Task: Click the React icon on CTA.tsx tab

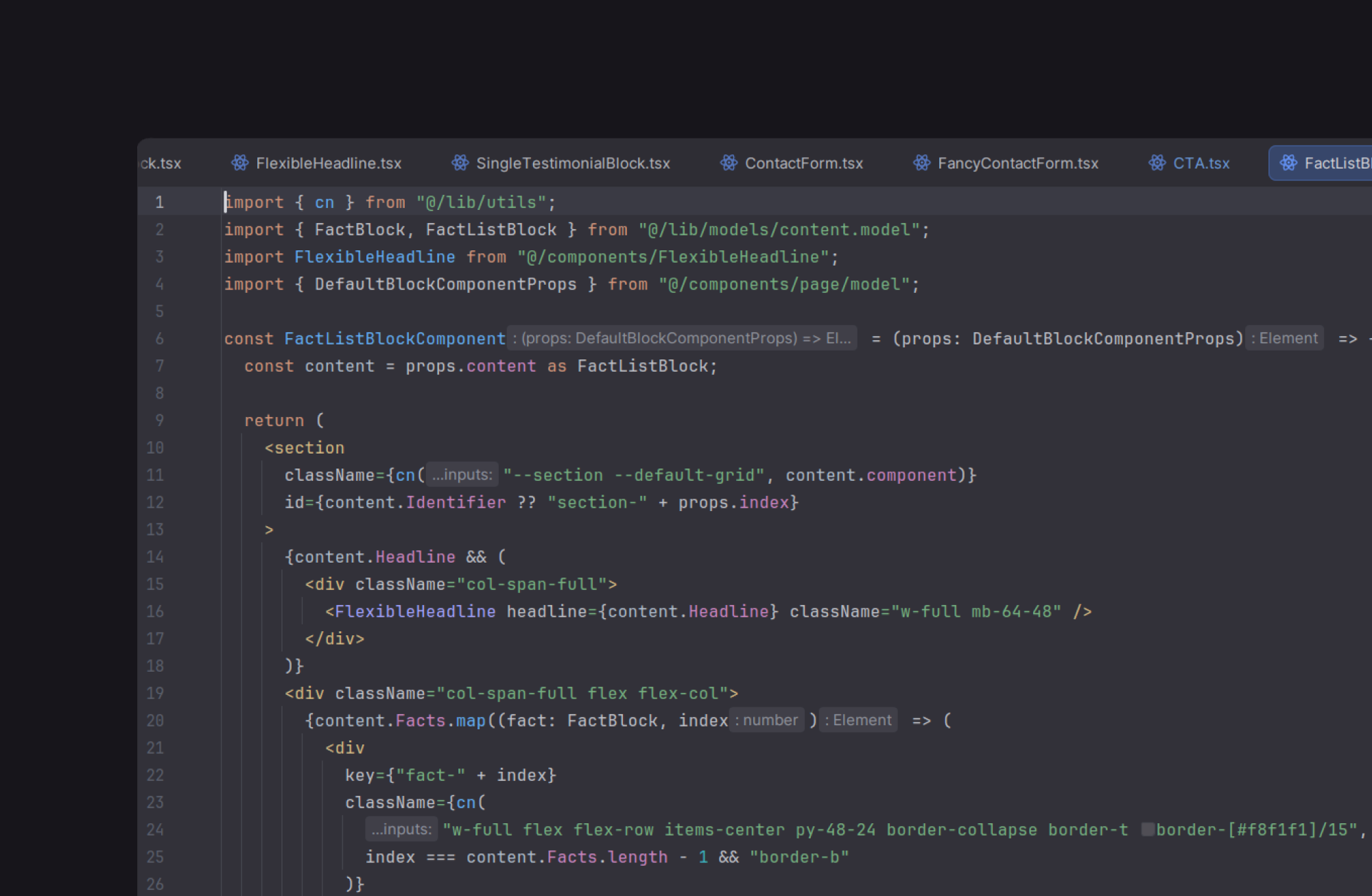Action: point(1157,163)
